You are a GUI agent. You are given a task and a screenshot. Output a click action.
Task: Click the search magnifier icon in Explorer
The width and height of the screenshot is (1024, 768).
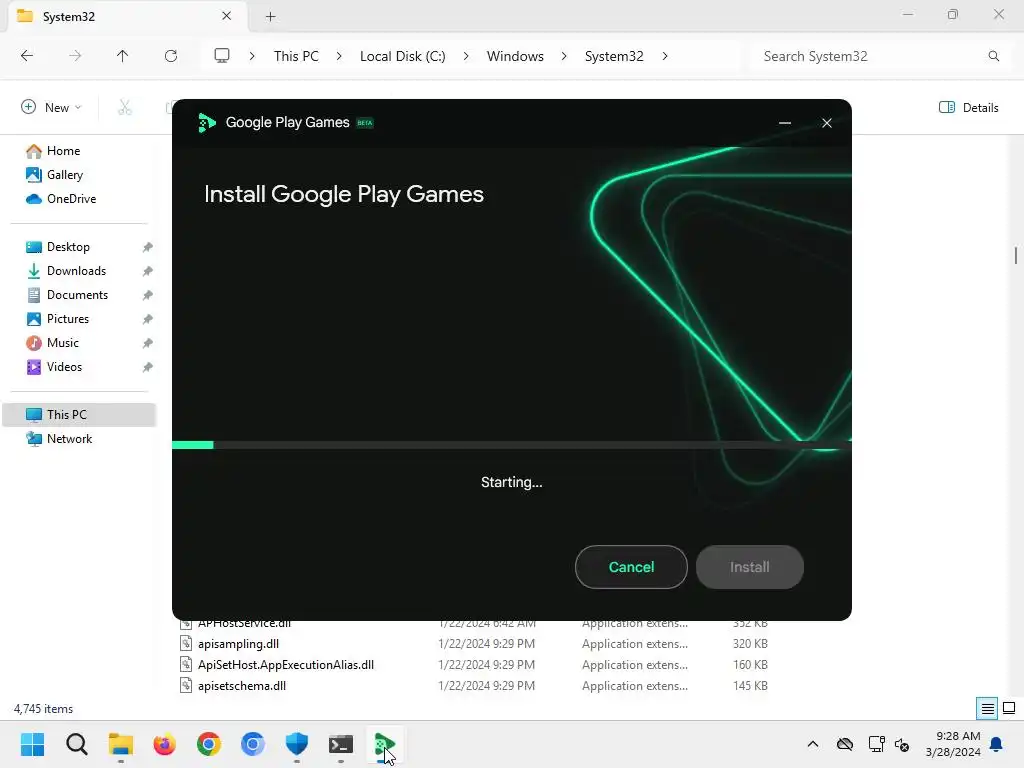point(993,56)
